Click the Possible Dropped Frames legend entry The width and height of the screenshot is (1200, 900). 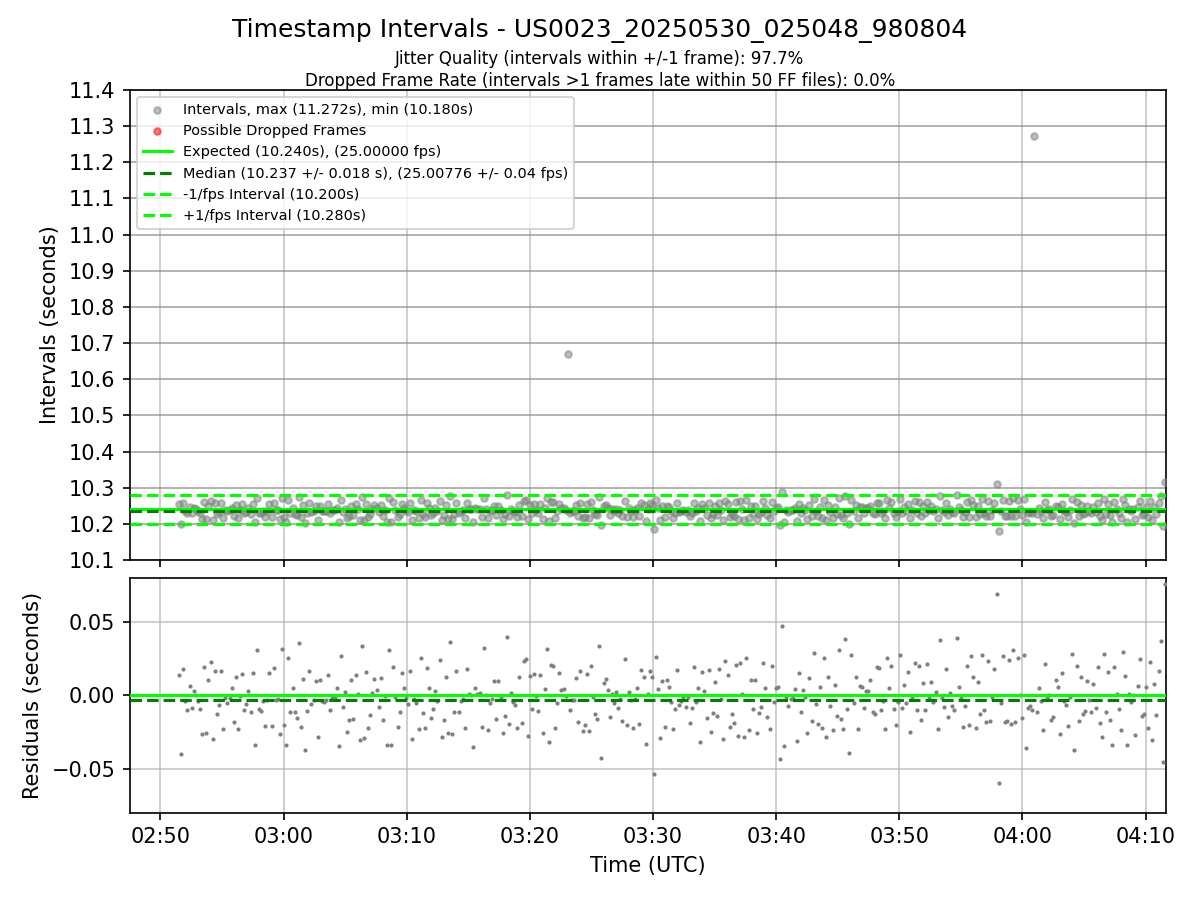275,130
